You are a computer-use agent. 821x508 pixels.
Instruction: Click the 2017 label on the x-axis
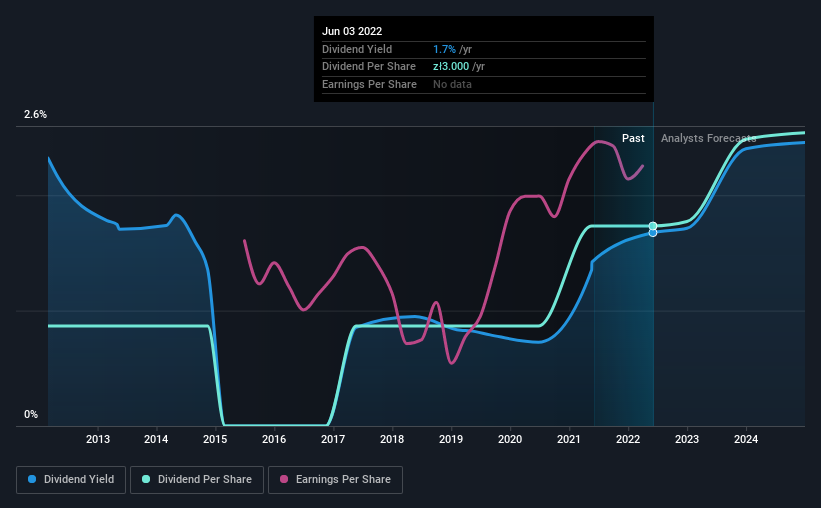tap(333, 439)
